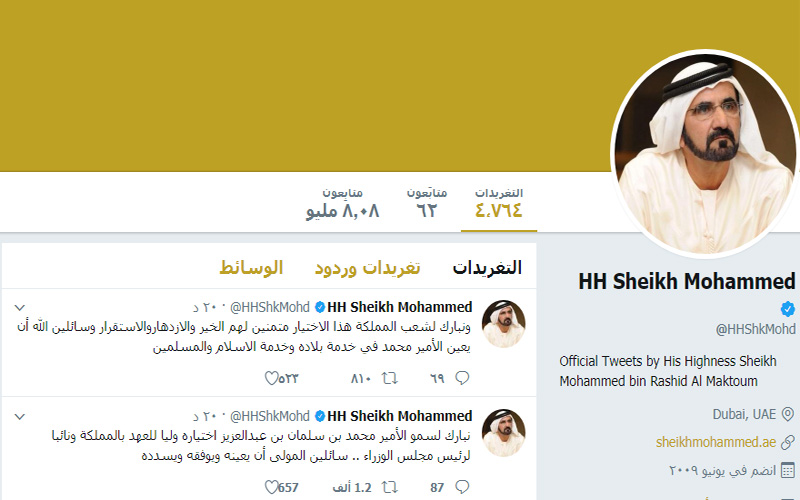Like the first tweet via heart icon

pyautogui.click(x=271, y=378)
